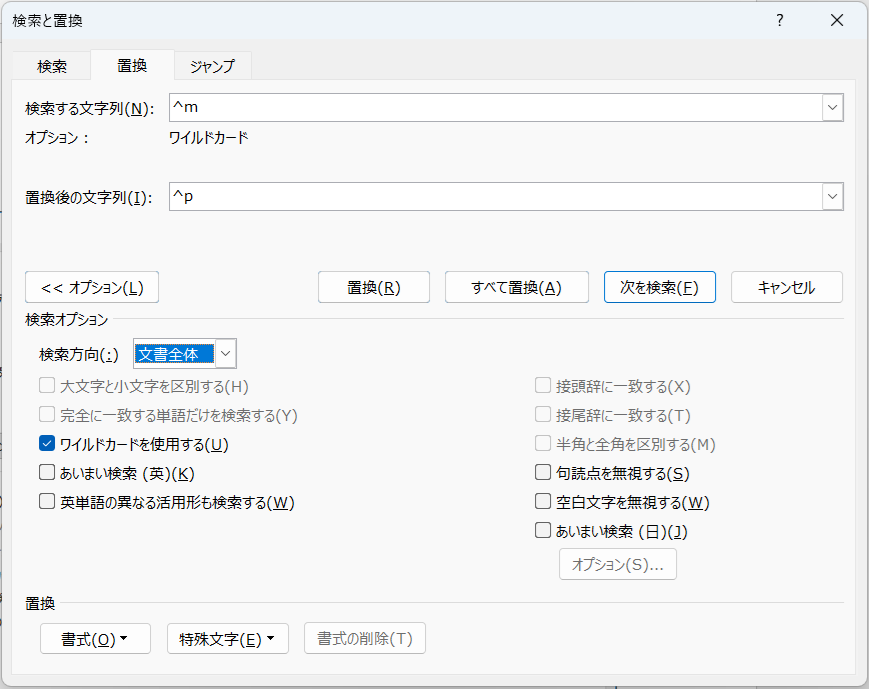Screen dimensions: 869x689
Task: Open the 書式 dropdown menu button
Action: point(95,639)
